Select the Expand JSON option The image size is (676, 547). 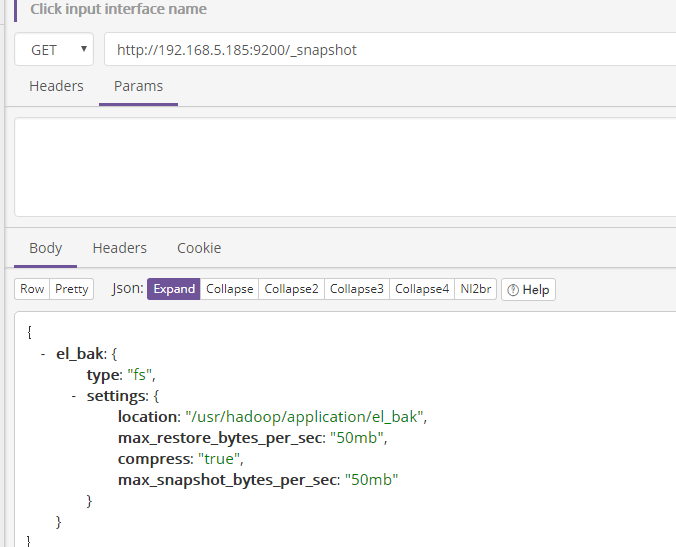(174, 289)
